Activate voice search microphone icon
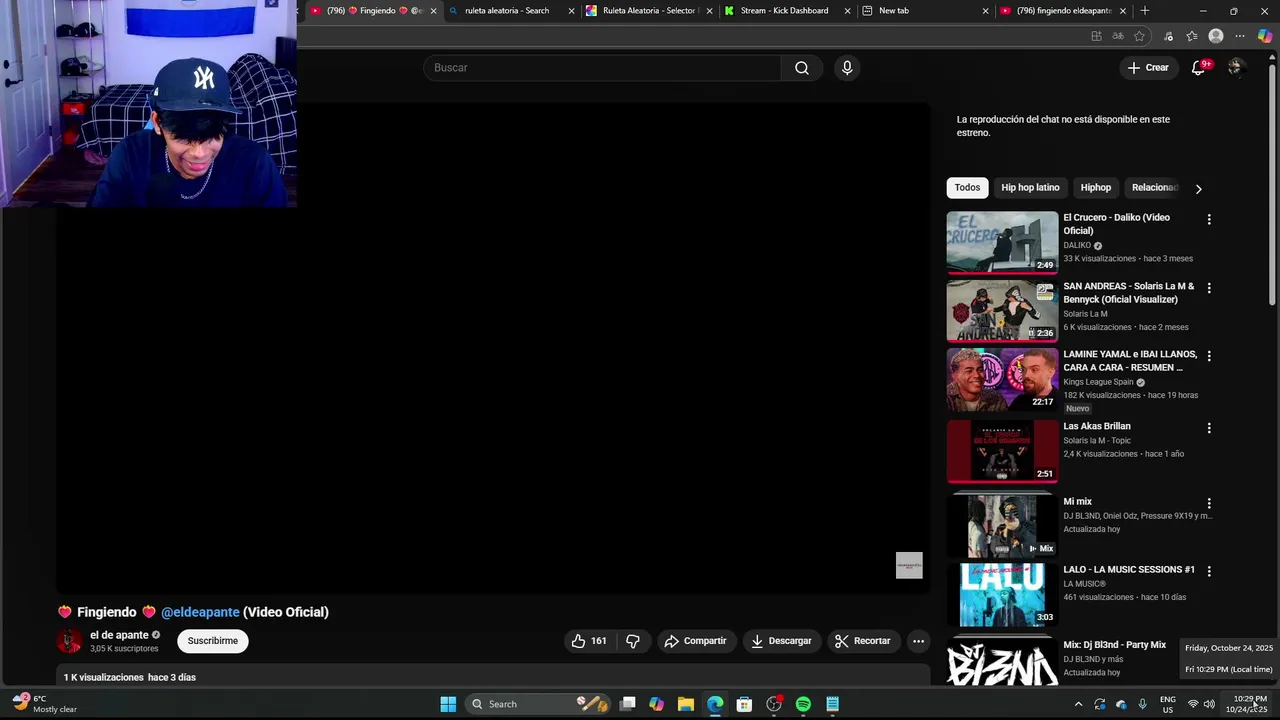Screen dimensions: 1280x720 [847, 68]
